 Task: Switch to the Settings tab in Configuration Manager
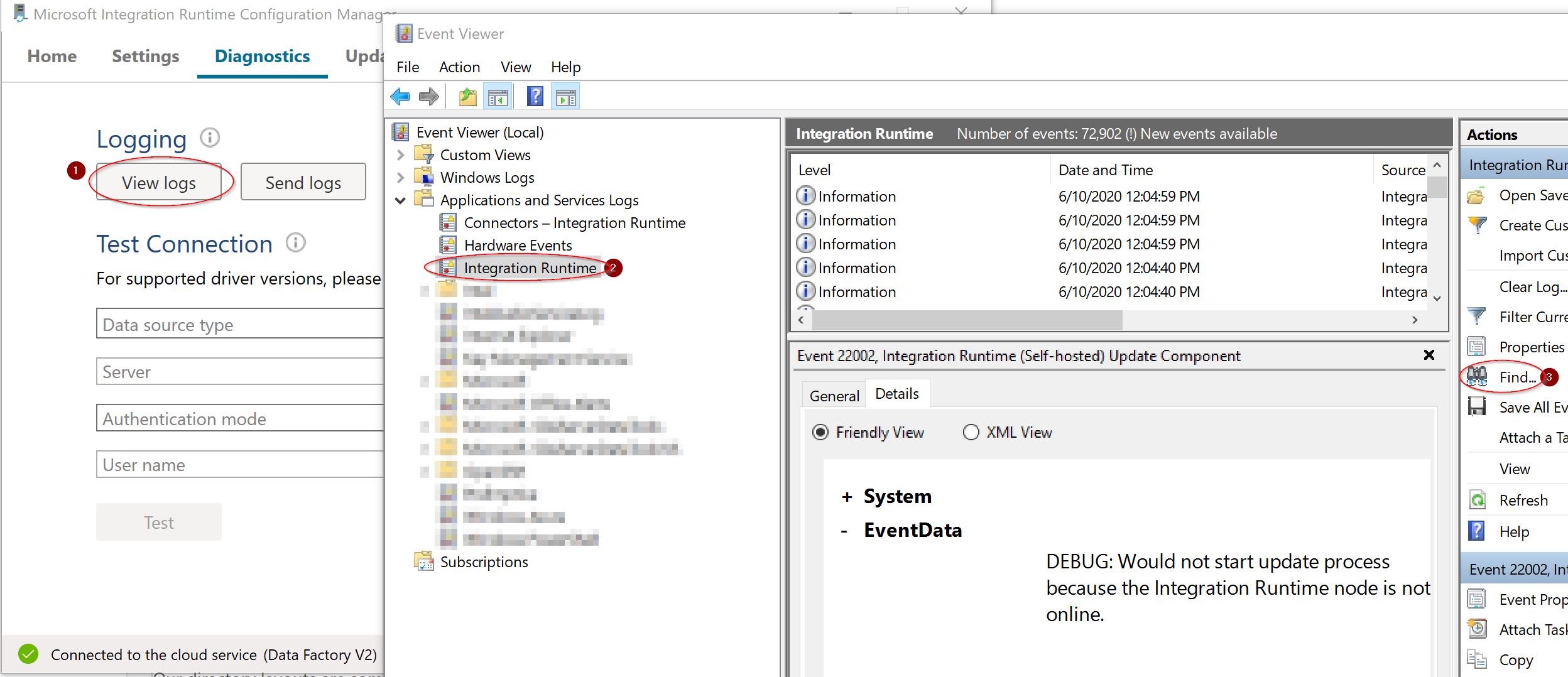coord(145,56)
